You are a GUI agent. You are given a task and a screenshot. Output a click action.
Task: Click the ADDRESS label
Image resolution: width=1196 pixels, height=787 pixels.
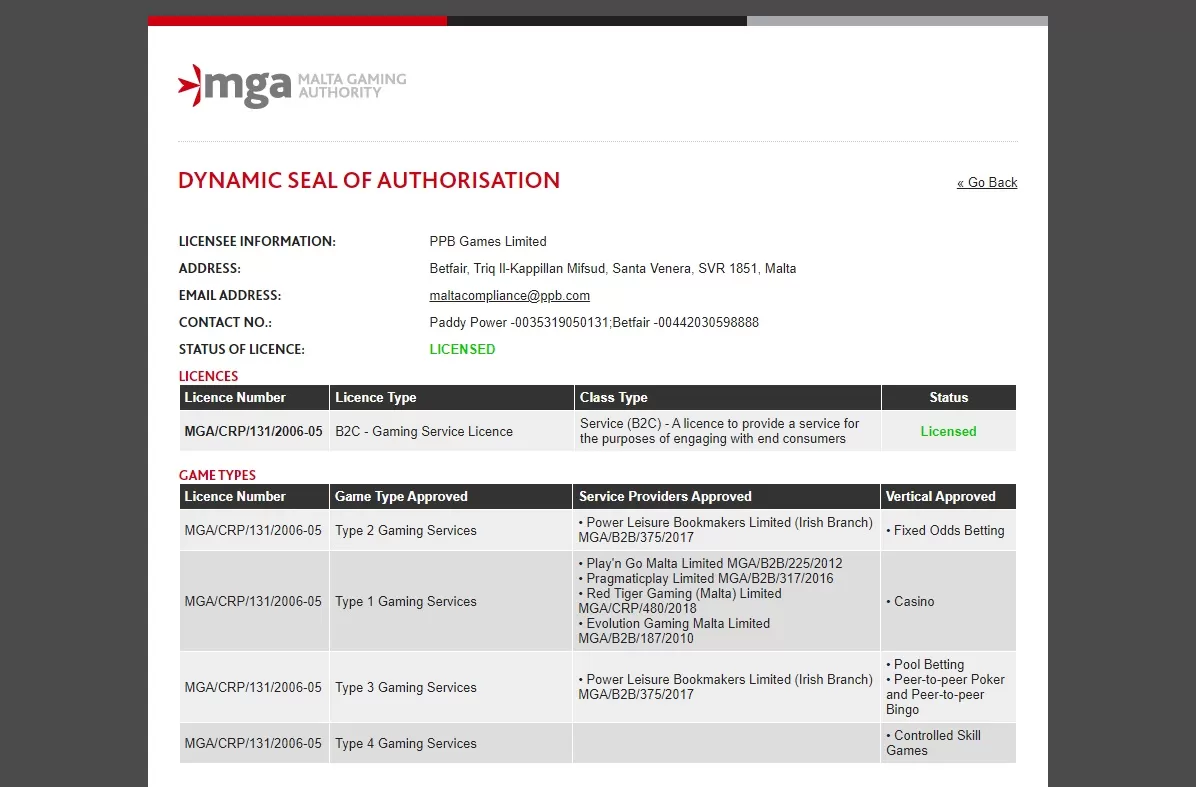coord(210,268)
